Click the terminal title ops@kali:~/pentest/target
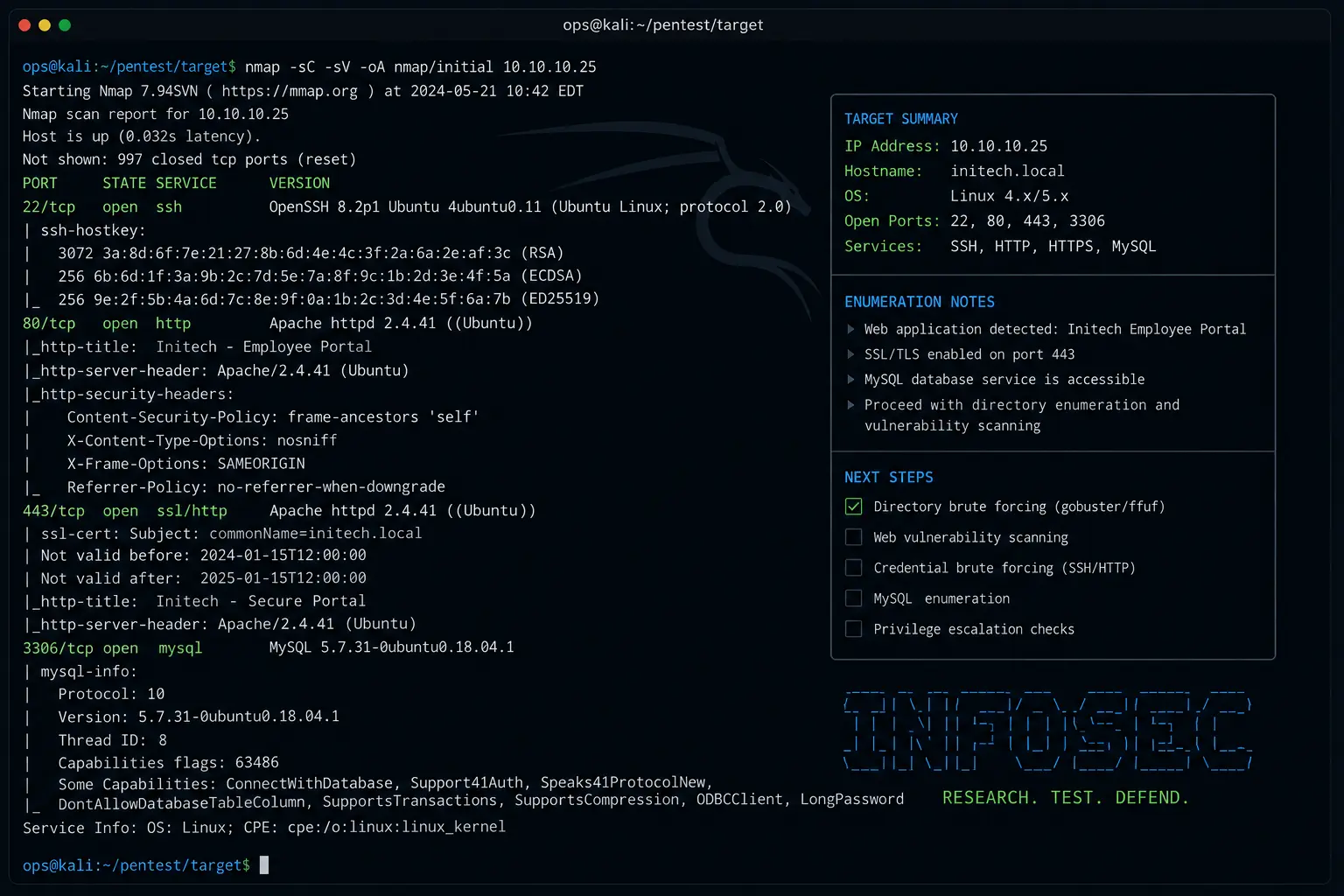The width and height of the screenshot is (1344, 896). [x=663, y=25]
